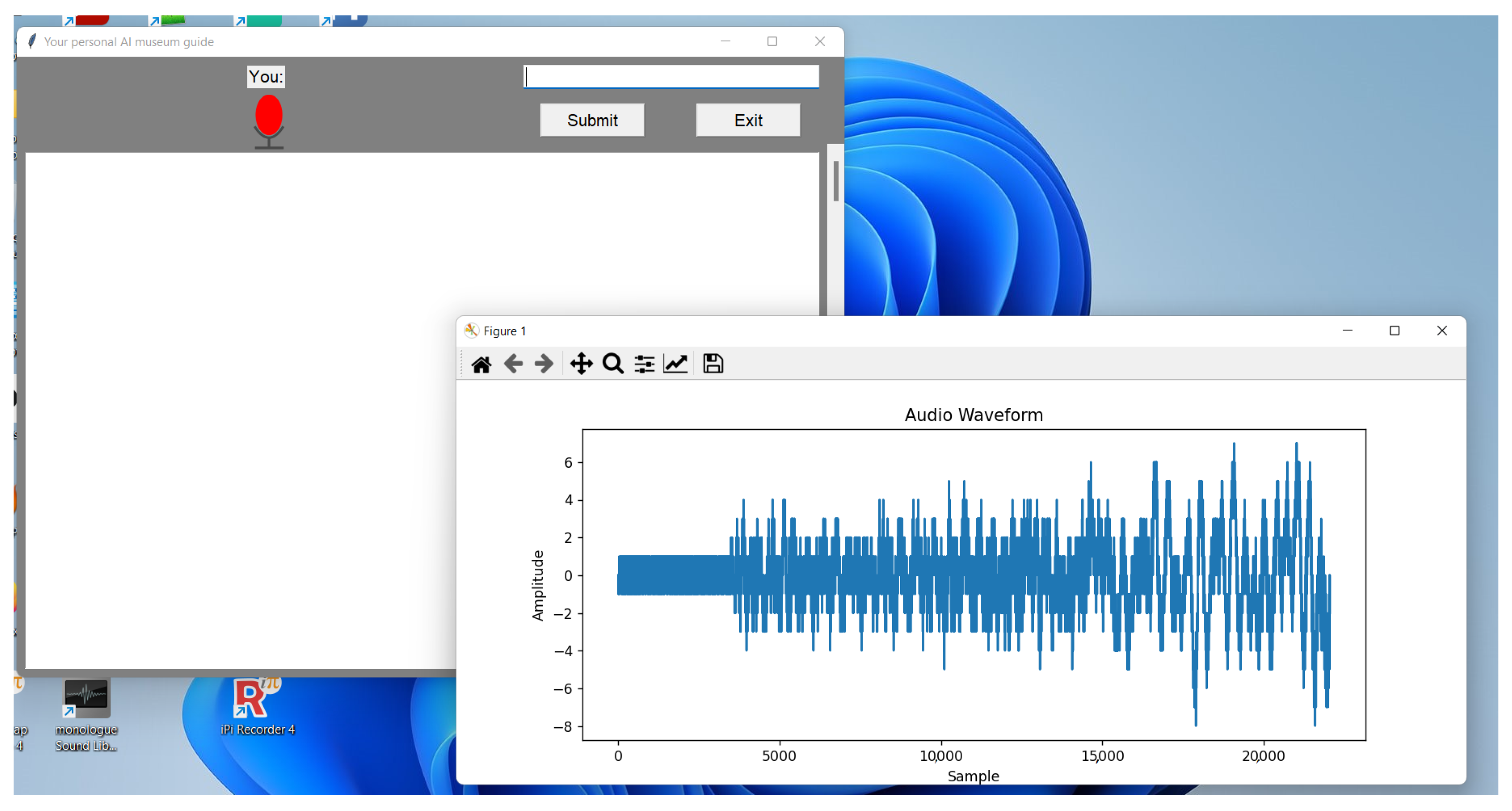
Task: Select the Zoom to rectangle magnifier
Action: 613,364
